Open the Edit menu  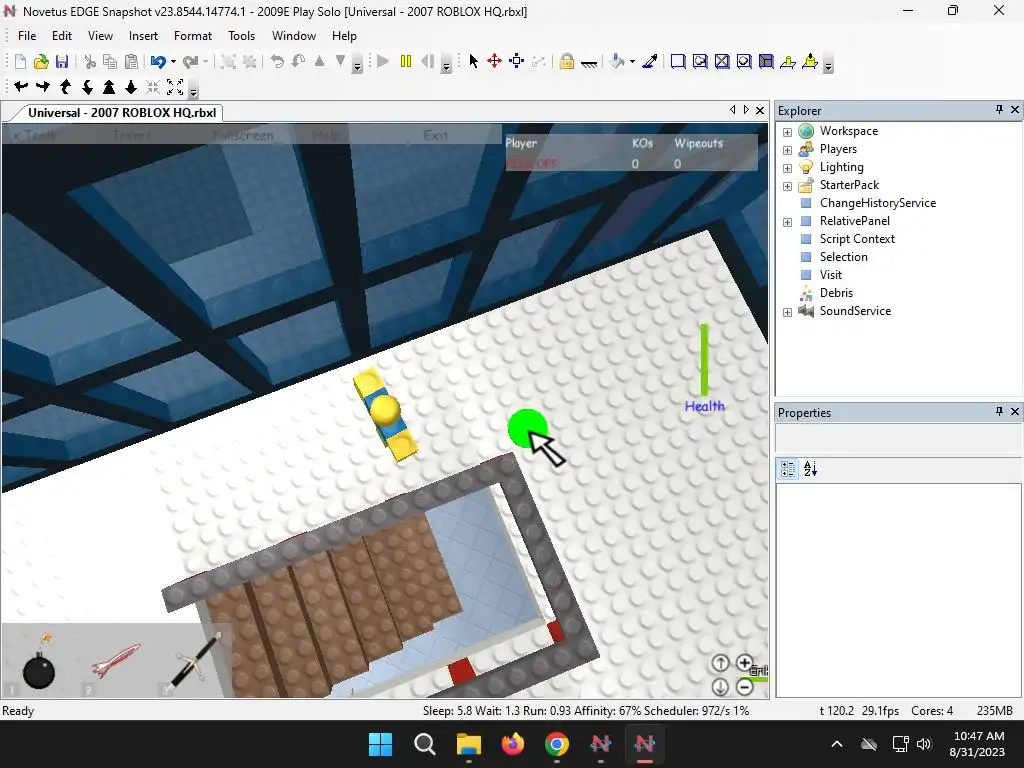coord(62,36)
